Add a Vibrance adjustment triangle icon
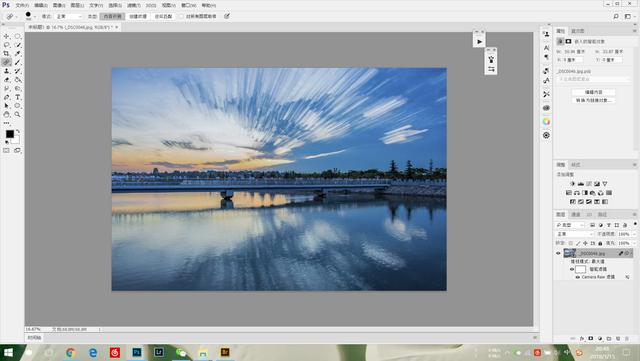 point(605,184)
